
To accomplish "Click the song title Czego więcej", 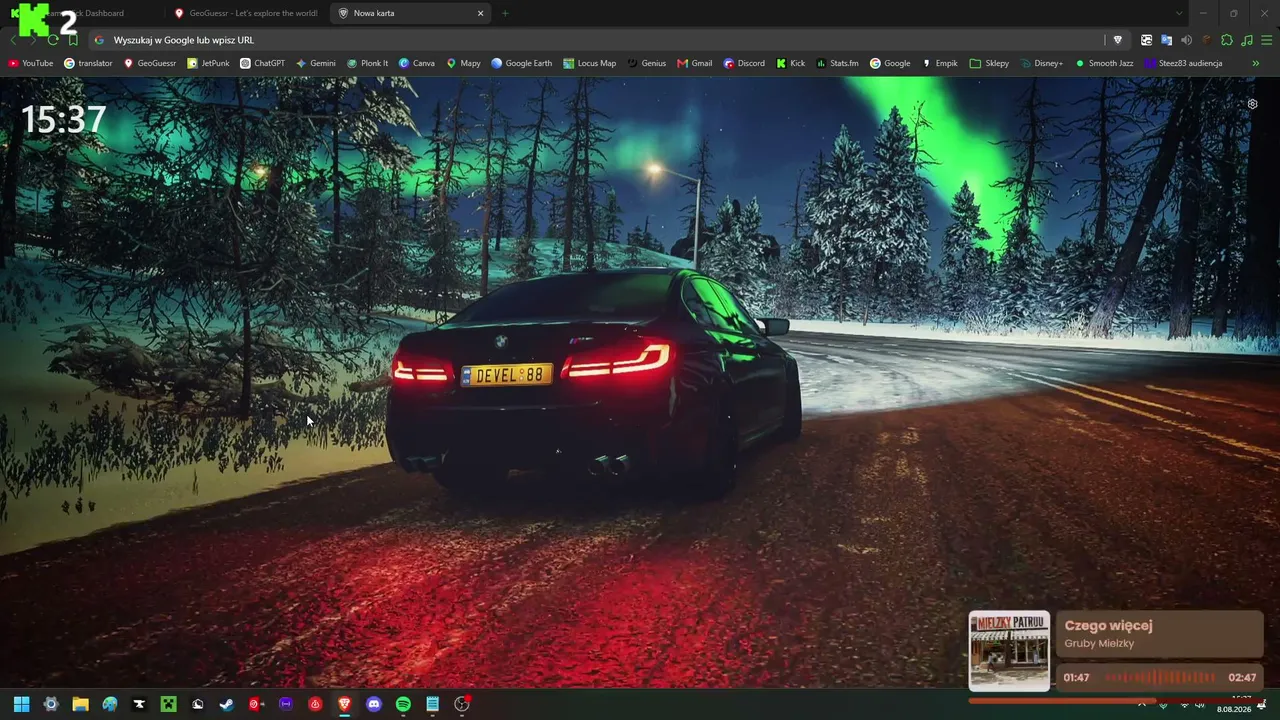I will (x=1108, y=626).
